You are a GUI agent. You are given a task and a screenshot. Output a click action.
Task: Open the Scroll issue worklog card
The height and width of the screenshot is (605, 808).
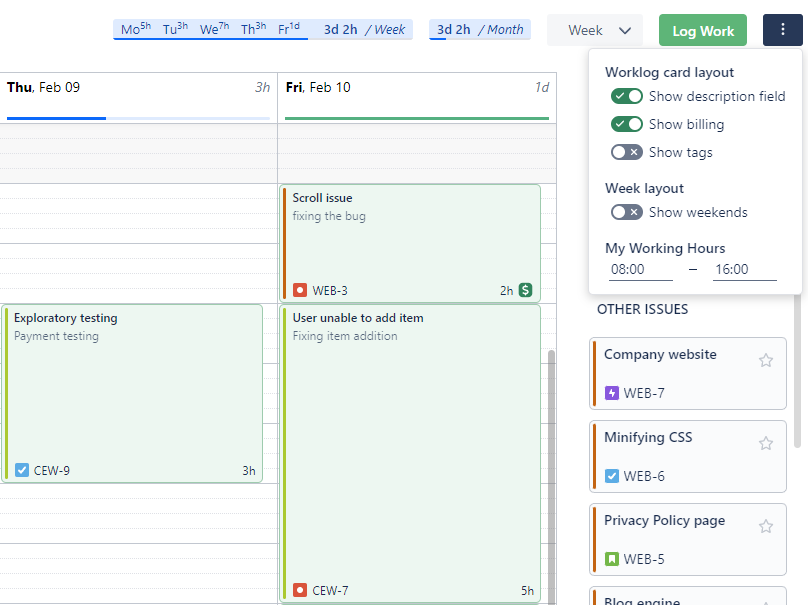tap(410, 243)
